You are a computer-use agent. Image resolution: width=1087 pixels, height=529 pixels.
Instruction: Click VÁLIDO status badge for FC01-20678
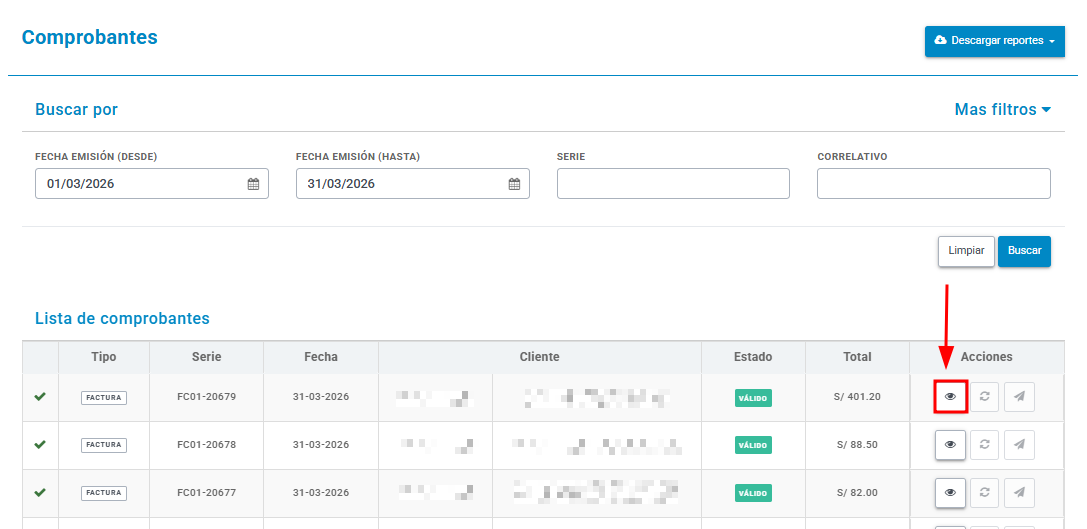pyautogui.click(x=754, y=445)
